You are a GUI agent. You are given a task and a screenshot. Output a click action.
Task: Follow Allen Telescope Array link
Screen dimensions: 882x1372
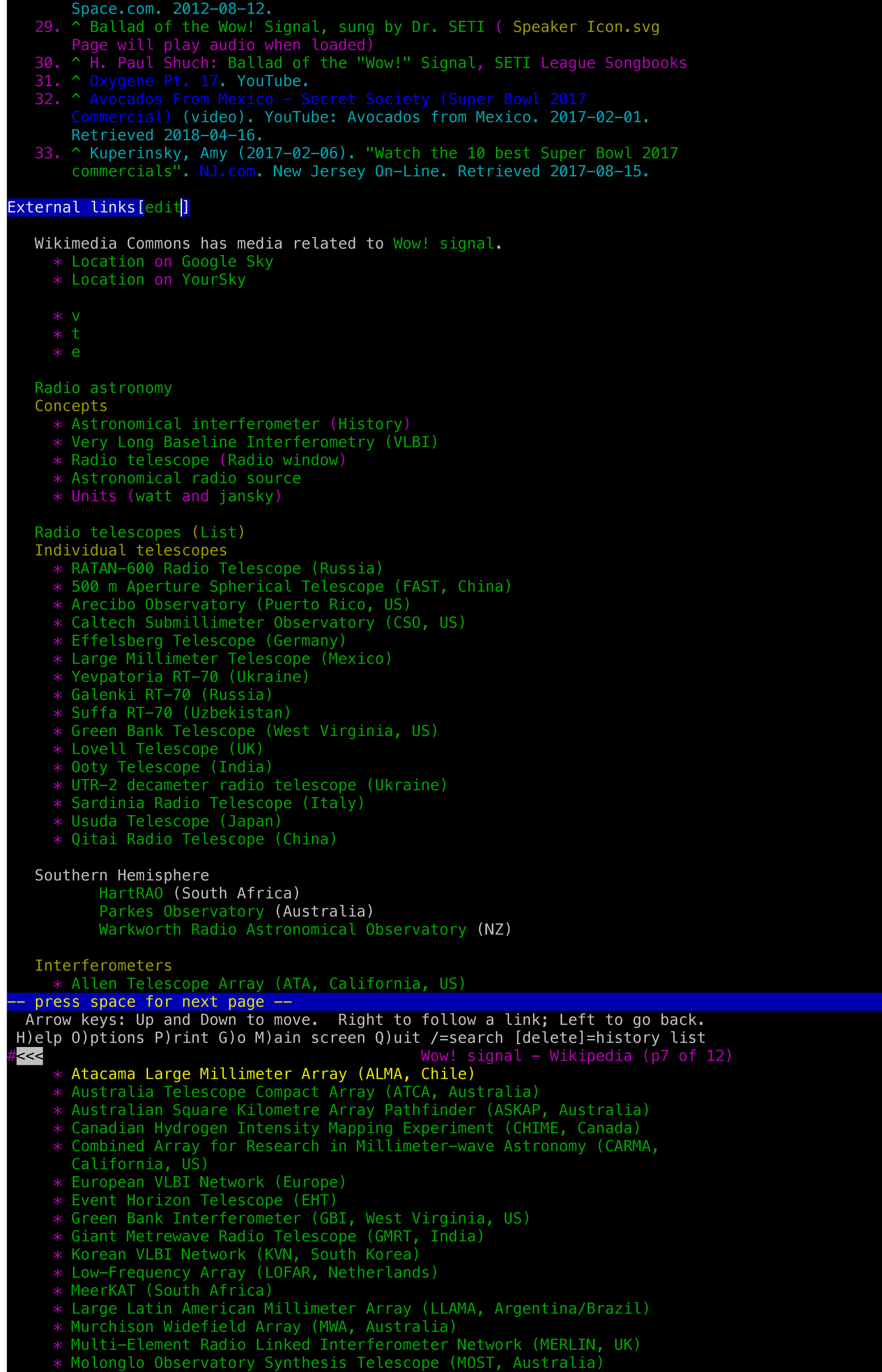point(269,984)
